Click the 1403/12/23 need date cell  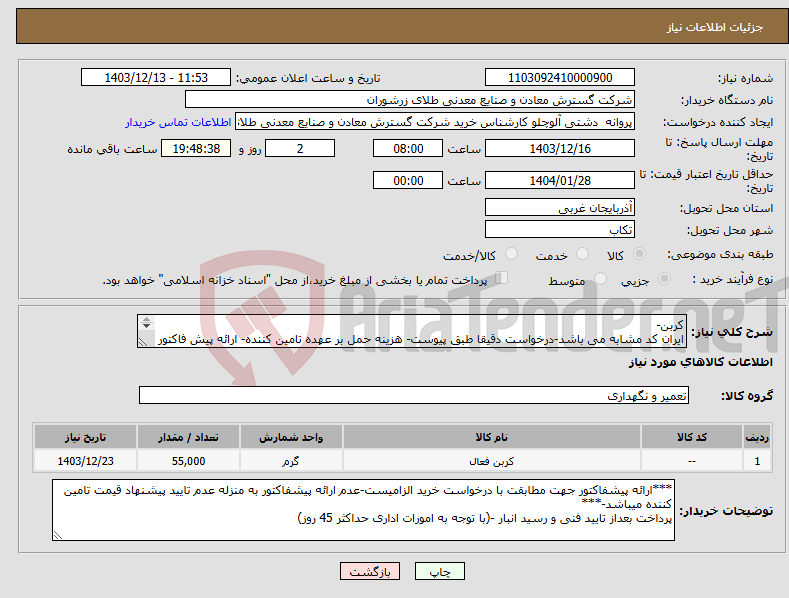pyautogui.click(x=85, y=461)
